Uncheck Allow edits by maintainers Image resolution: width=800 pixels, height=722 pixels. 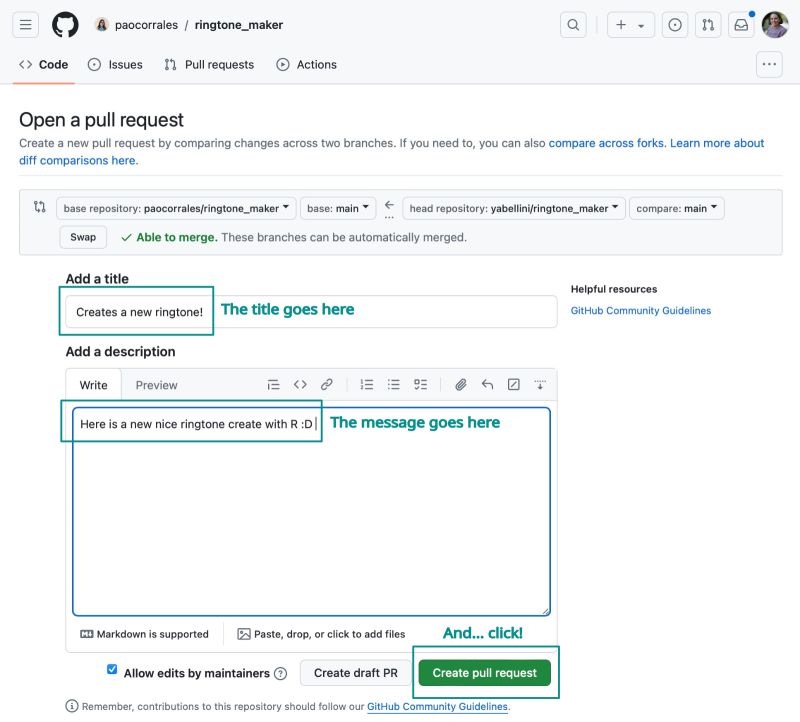coord(112,670)
